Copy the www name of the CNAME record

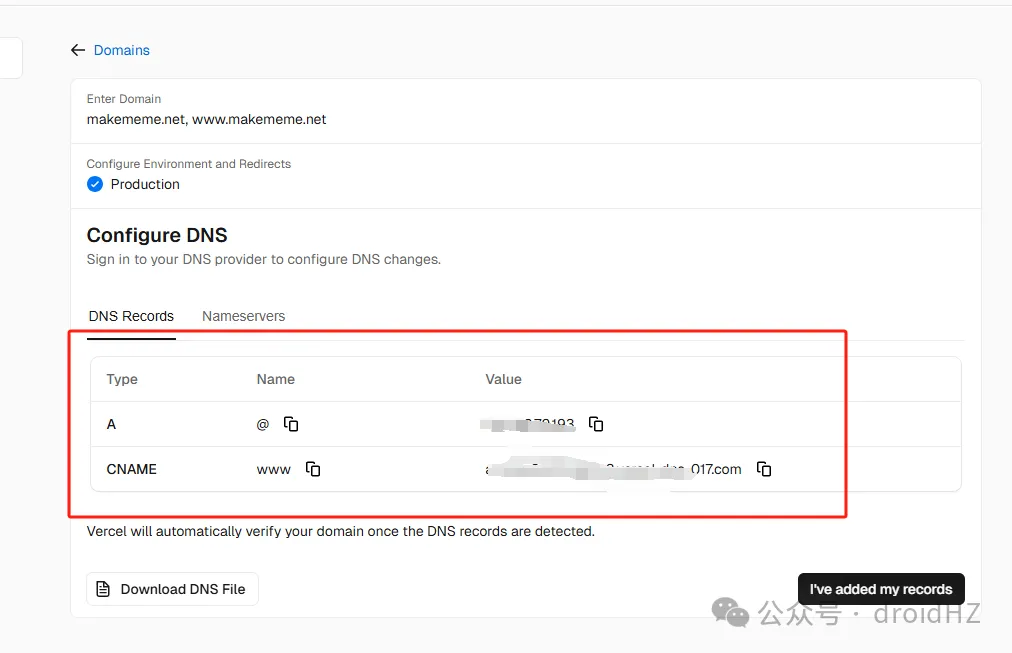tap(313, 469)
